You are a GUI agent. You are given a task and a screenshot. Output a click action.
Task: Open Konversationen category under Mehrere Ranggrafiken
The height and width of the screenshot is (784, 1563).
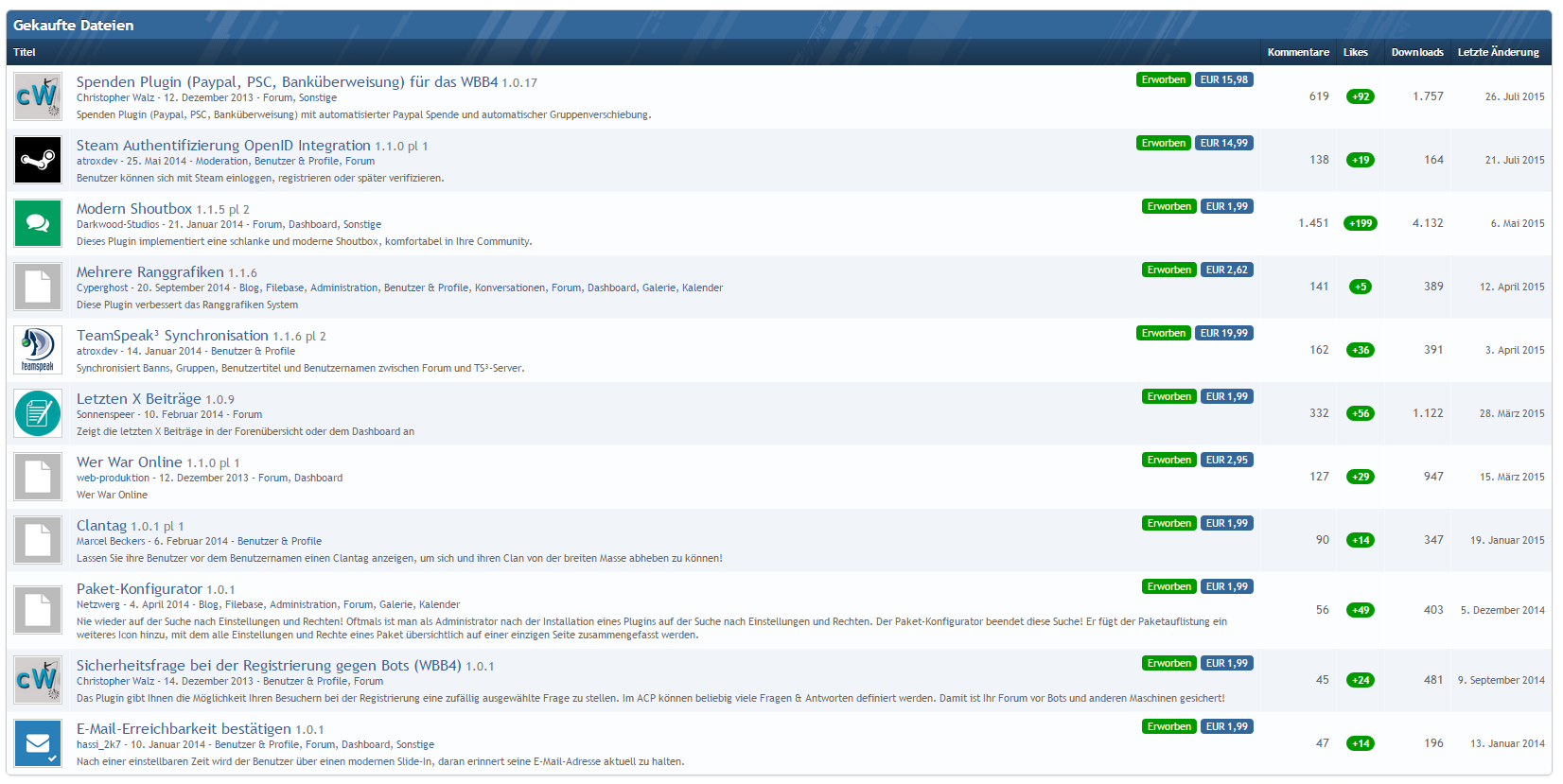[x=510, y=287]
